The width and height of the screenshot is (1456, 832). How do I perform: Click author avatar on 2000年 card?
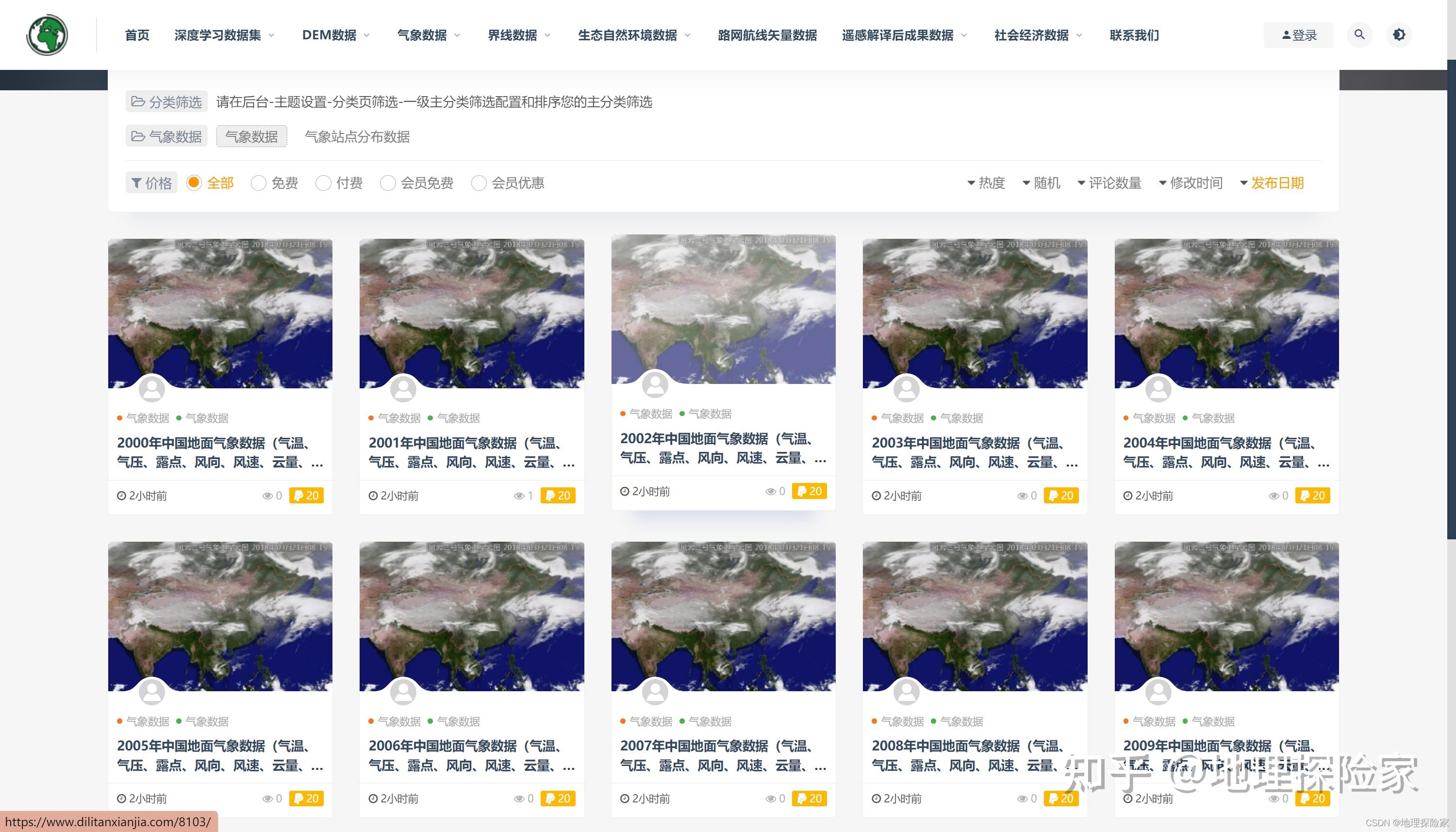click(152, 389)
